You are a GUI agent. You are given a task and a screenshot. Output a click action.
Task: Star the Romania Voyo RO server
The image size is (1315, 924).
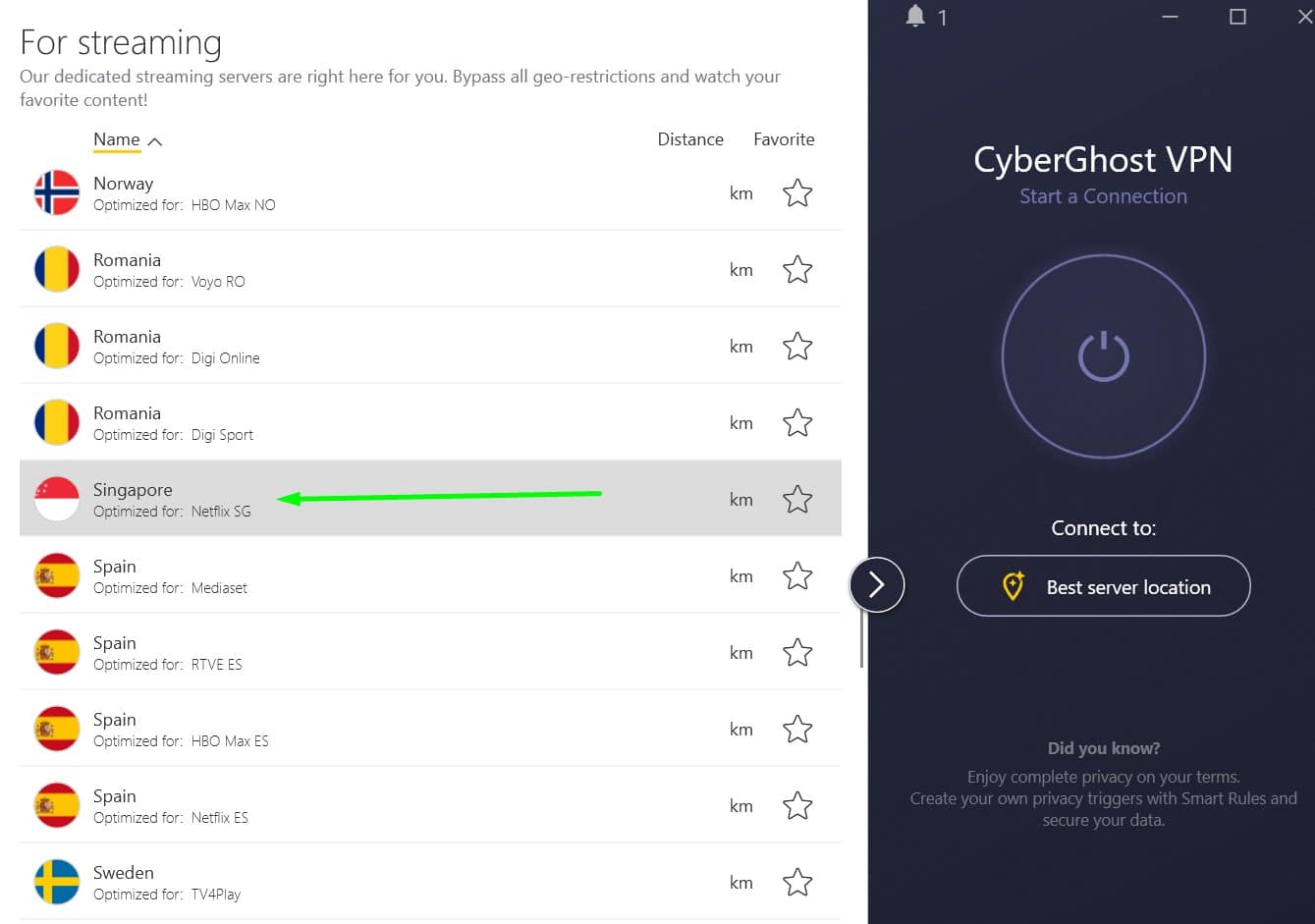tap(797, 269)
